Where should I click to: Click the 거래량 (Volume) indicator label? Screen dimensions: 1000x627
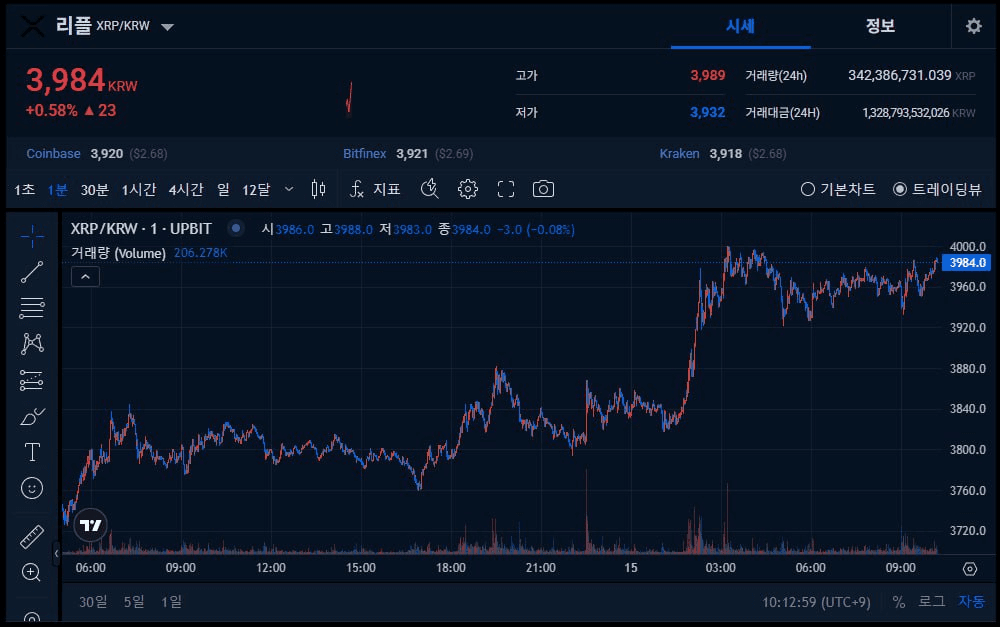(x=118, y=253)
